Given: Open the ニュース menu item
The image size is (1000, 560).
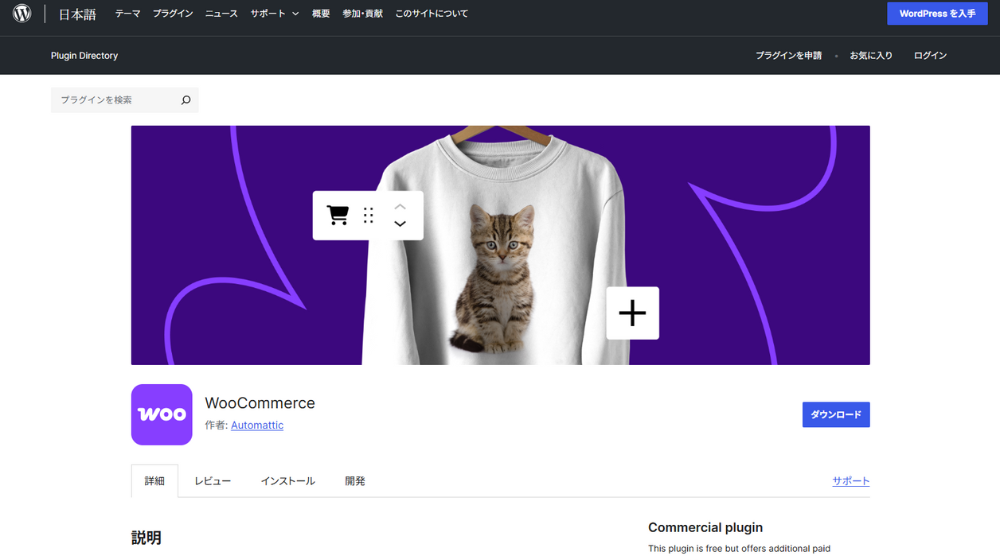Looking at the screenshot, I should [221, 13].
